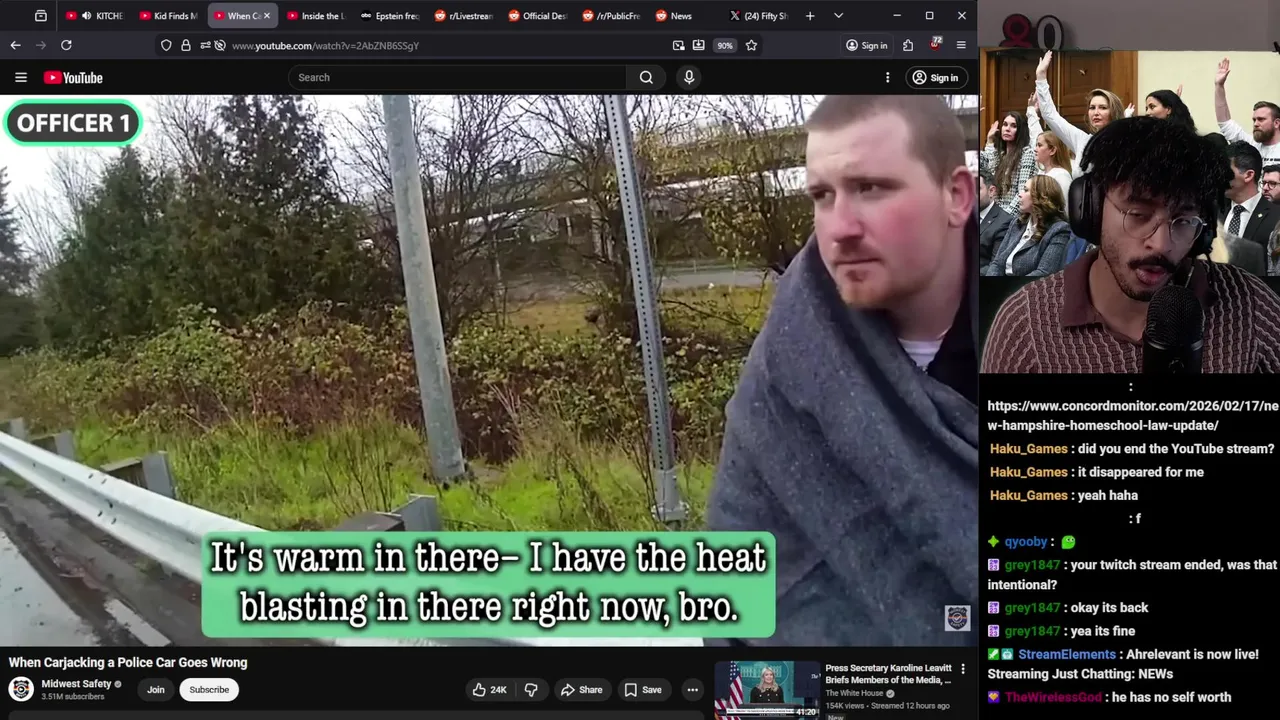This screenshot has height=720, width=1280.
Task: Click the video player showing OFFICER 1
Action: pos(489,371)
